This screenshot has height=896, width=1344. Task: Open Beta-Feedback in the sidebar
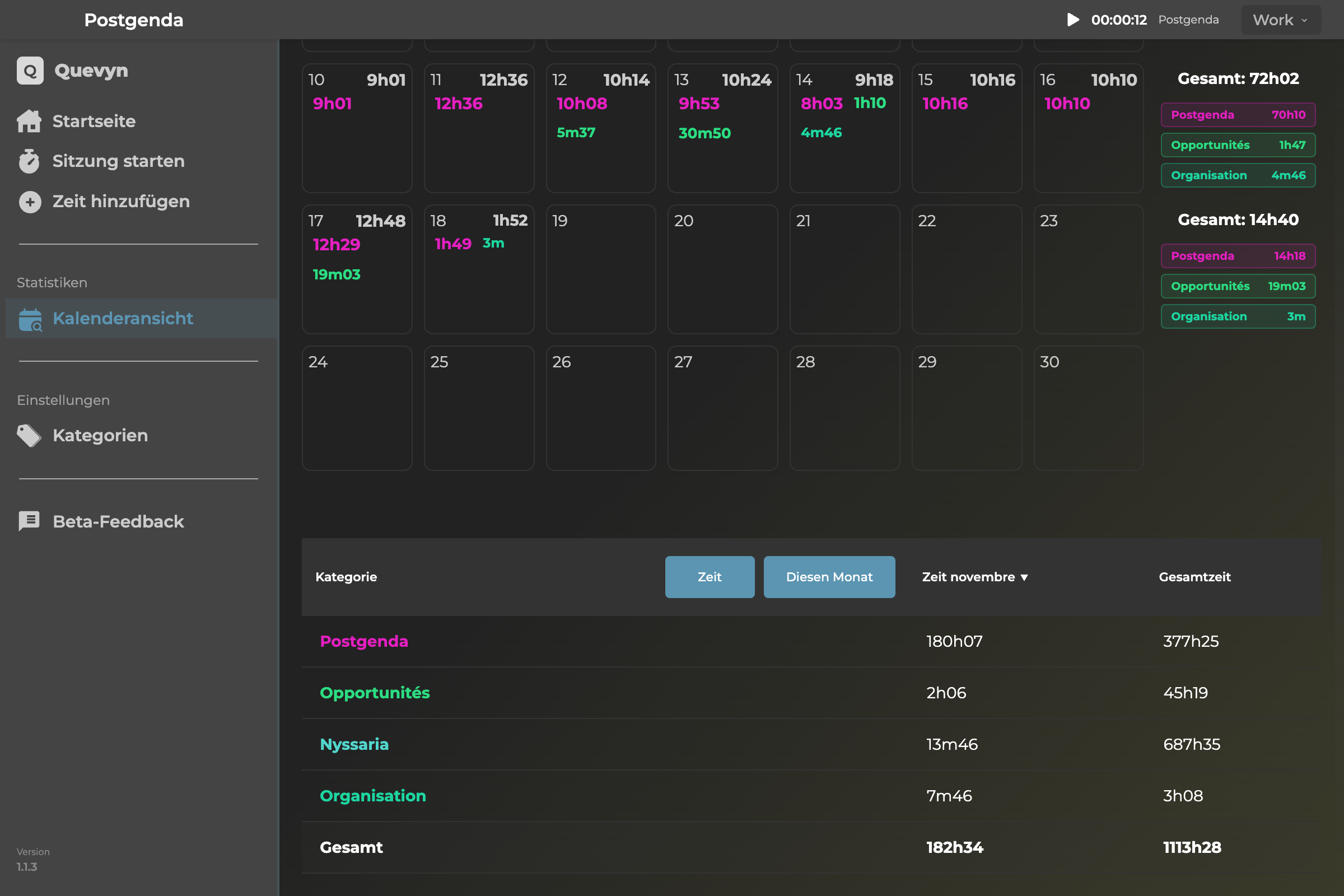coord(118,521)
